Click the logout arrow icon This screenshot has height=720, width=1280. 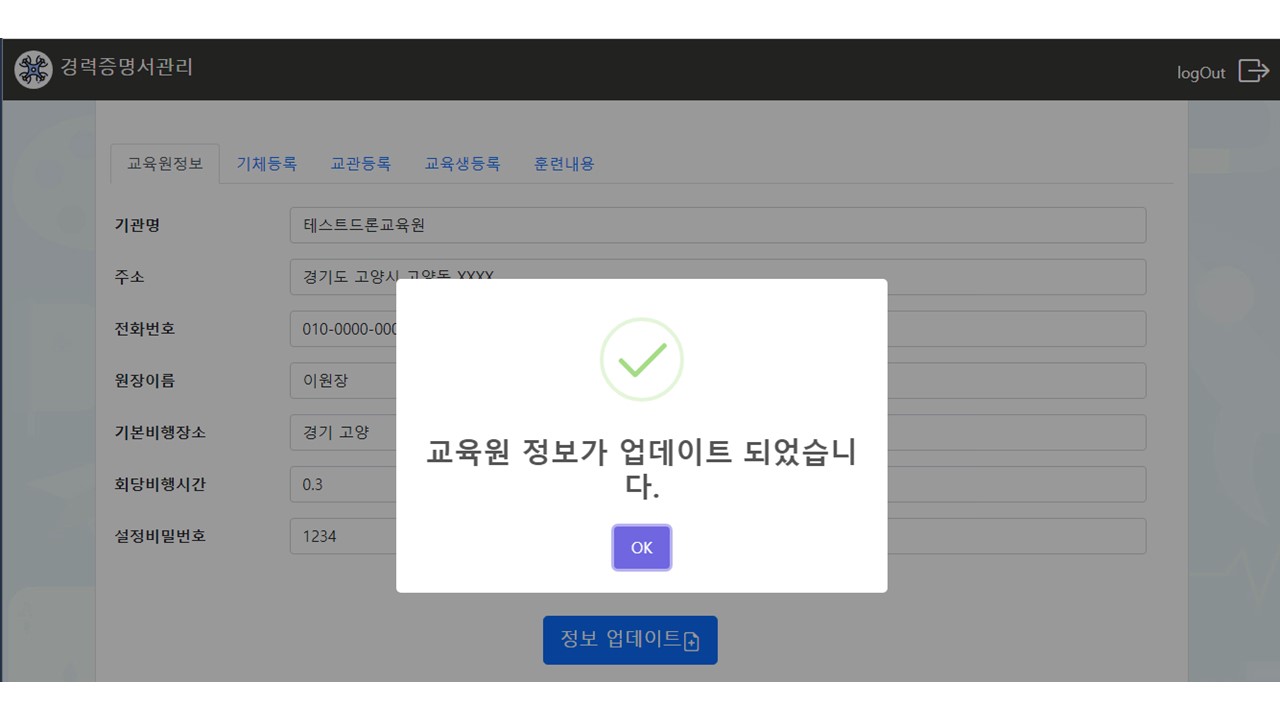1253,71
